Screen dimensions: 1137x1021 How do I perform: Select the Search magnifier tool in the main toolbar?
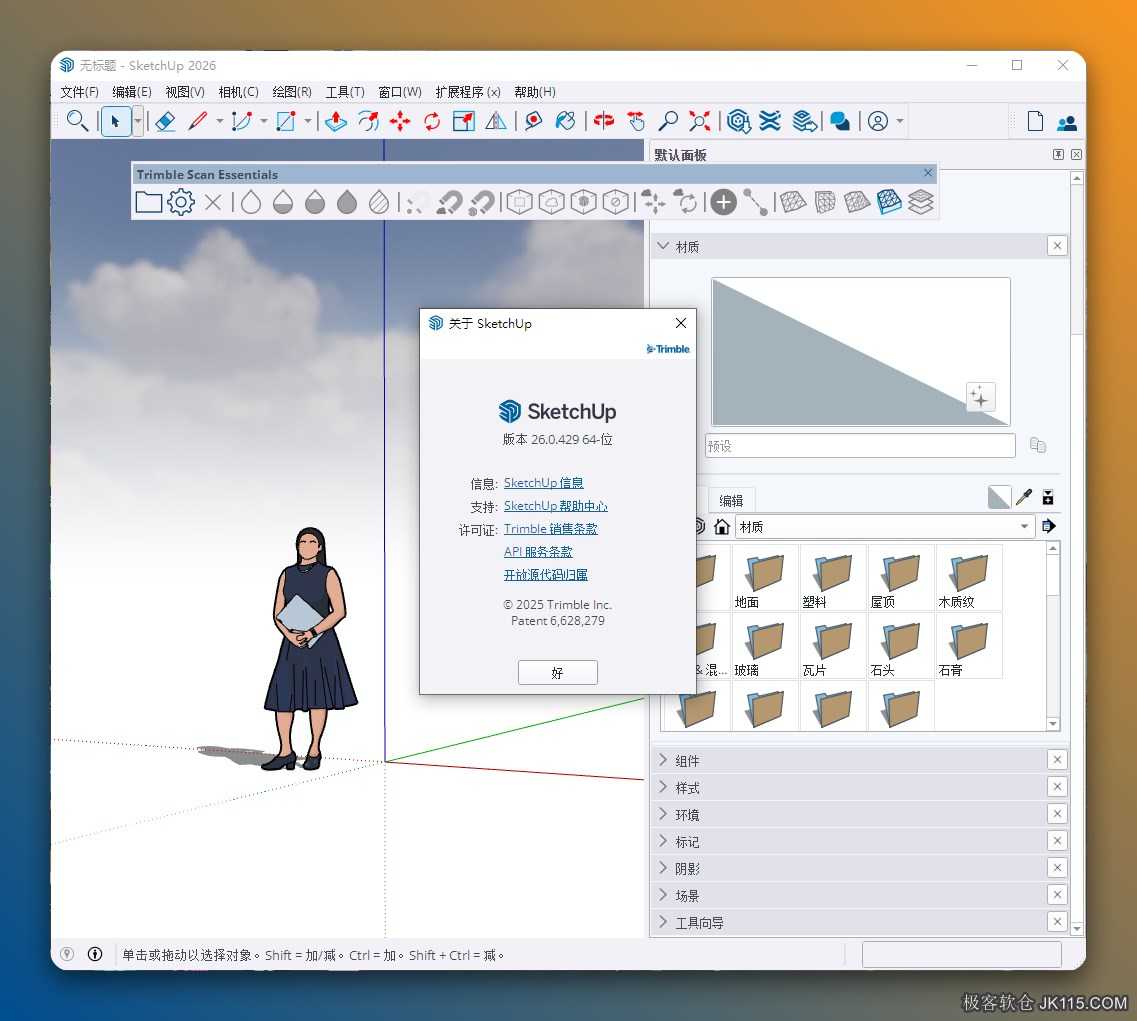coord(77,120)
